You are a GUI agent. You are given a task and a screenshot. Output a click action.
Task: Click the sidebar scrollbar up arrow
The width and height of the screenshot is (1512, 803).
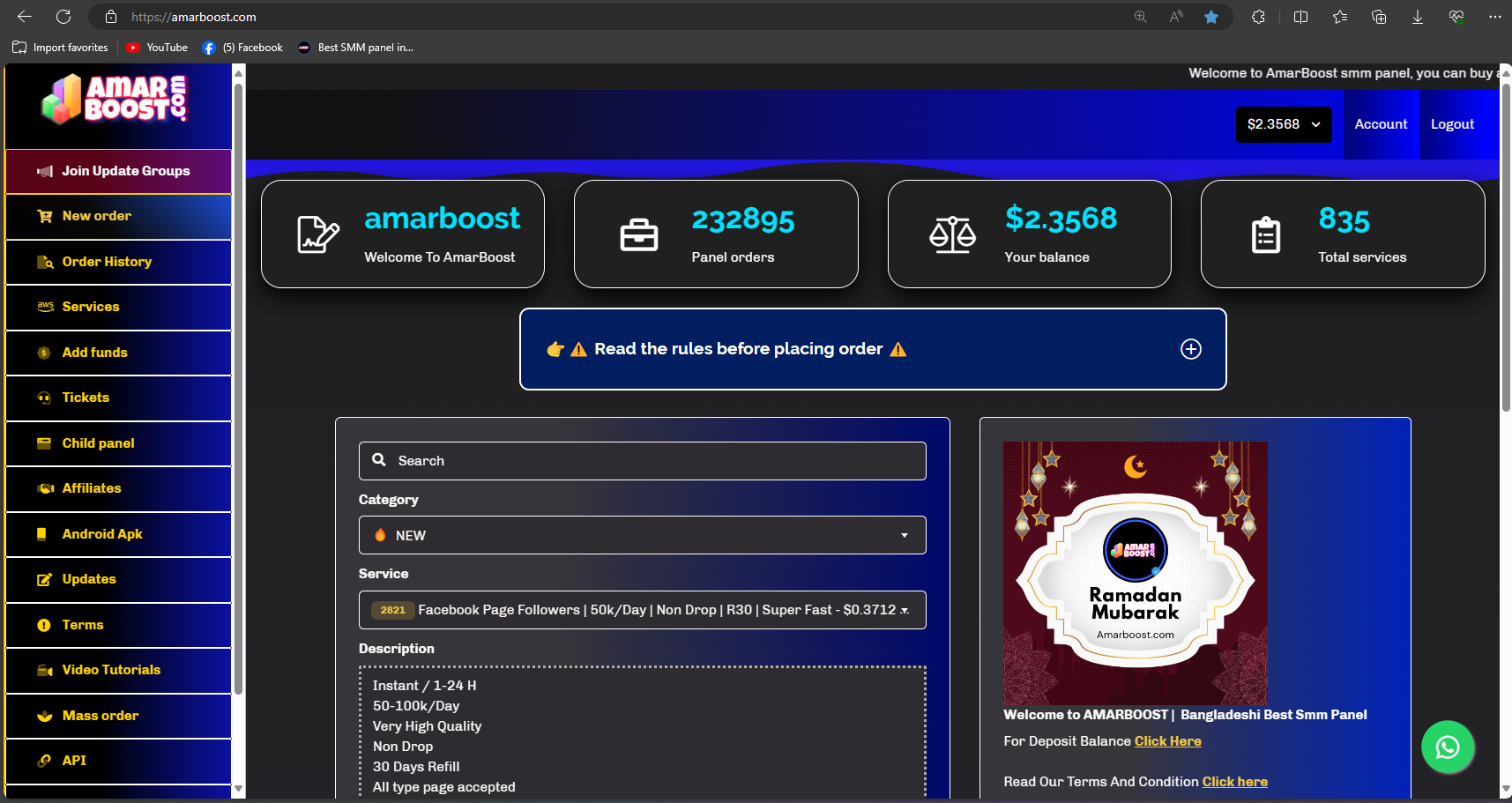(238, 73)
